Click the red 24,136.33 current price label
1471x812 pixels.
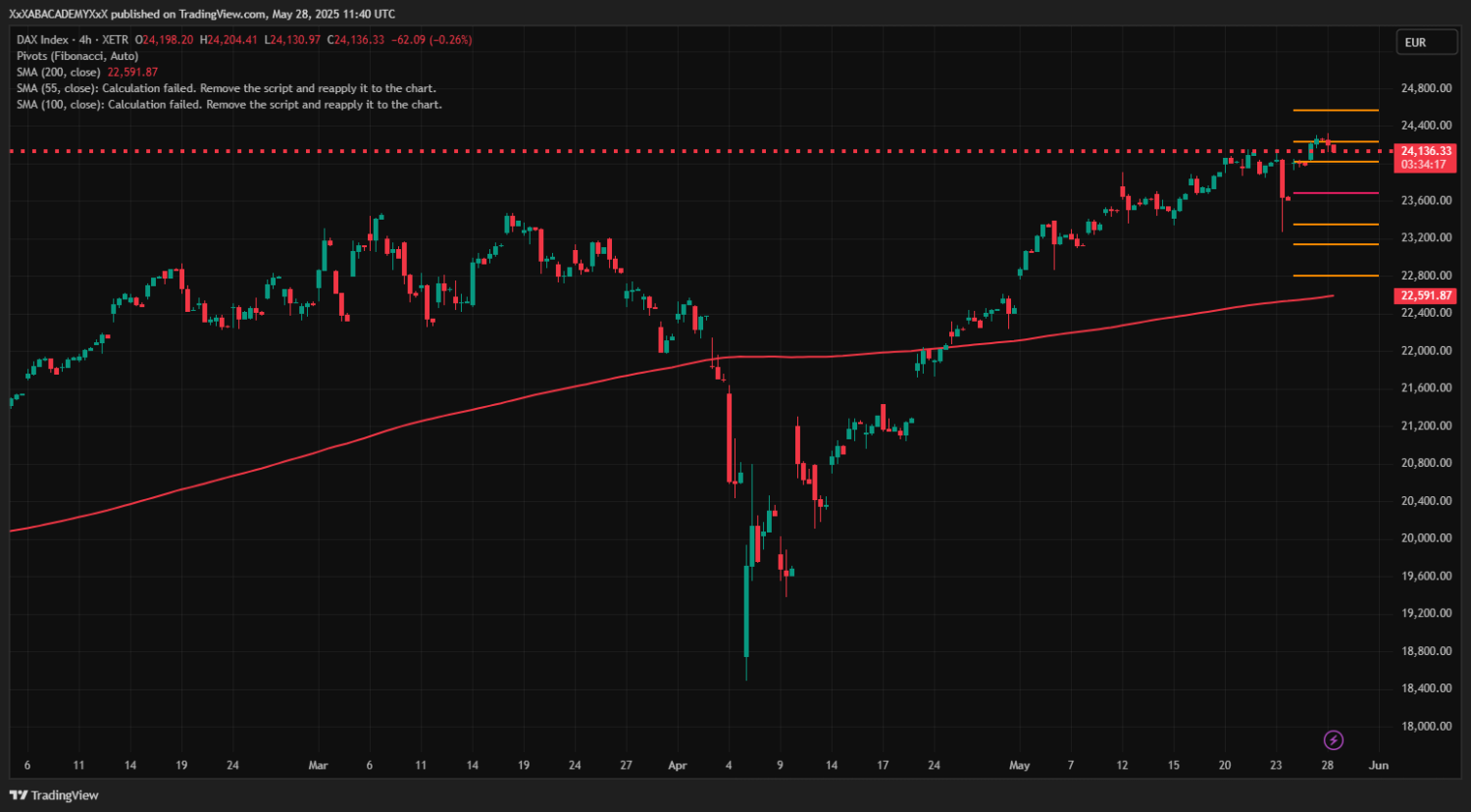(x=1426, y=151)
